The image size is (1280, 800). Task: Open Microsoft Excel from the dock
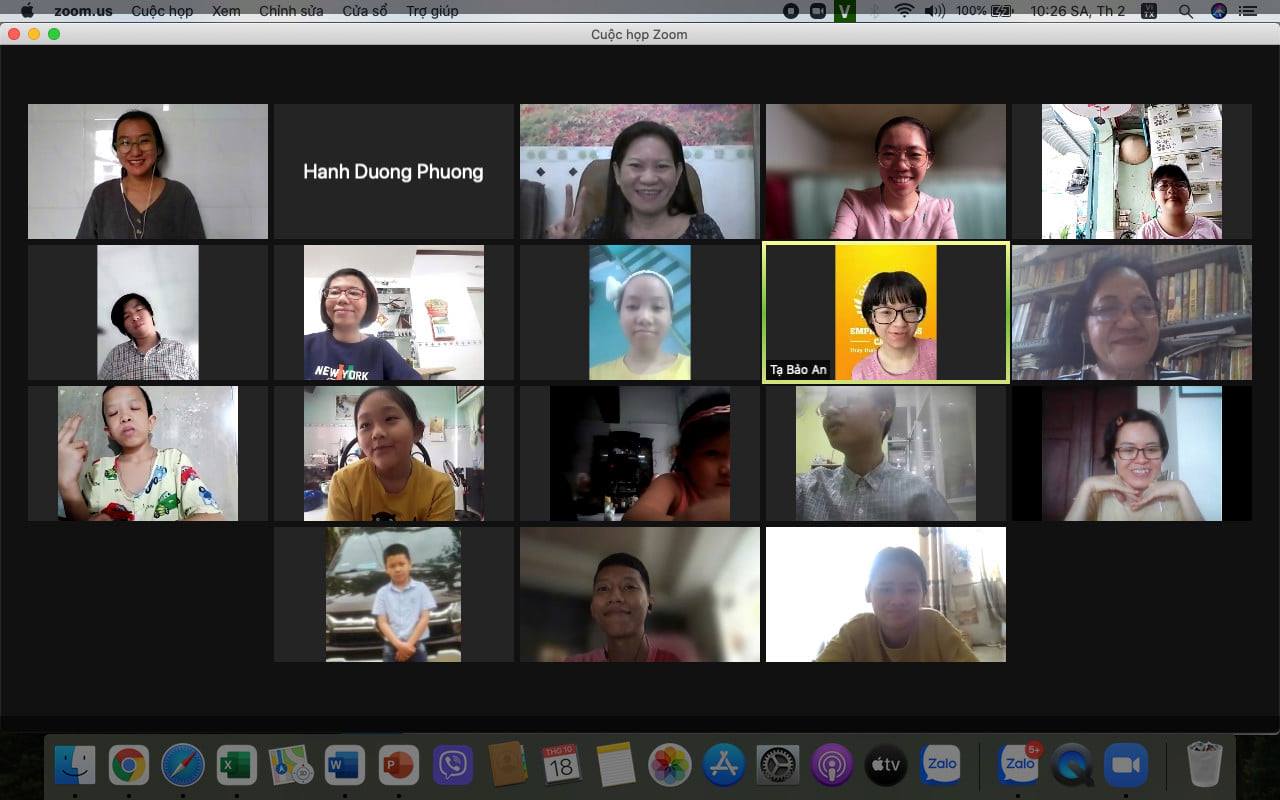tap(237, 766)
